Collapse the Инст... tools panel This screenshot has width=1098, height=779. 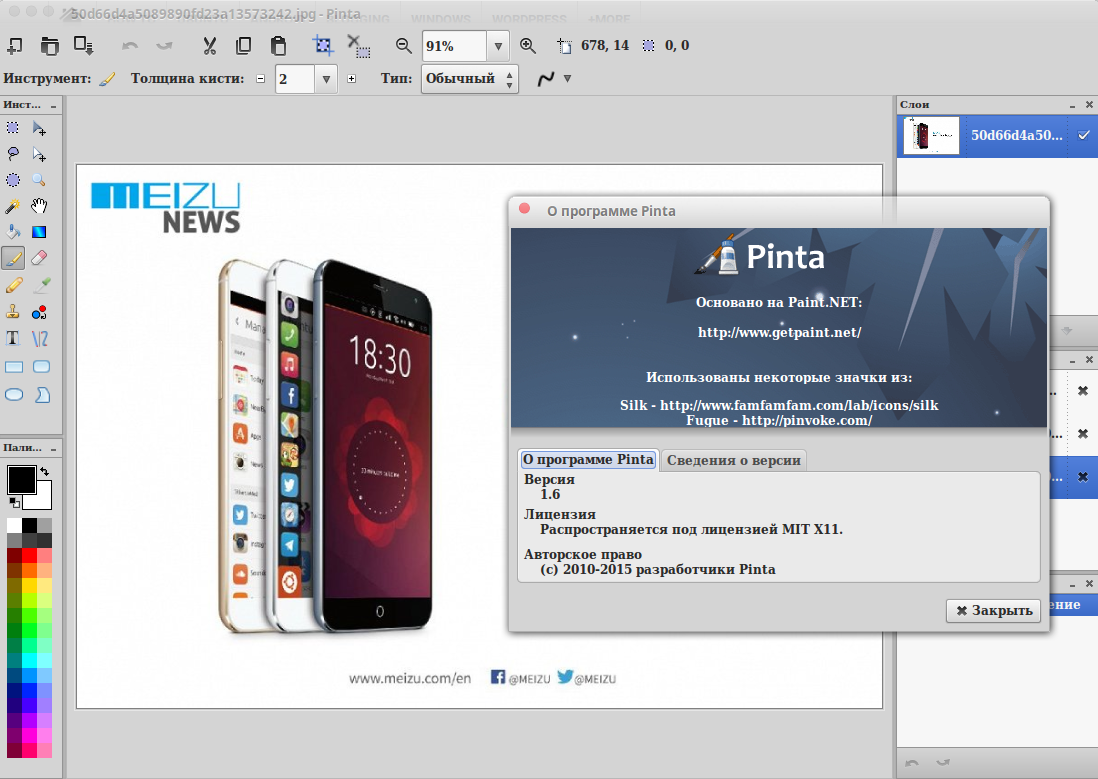tap(53, 106)
